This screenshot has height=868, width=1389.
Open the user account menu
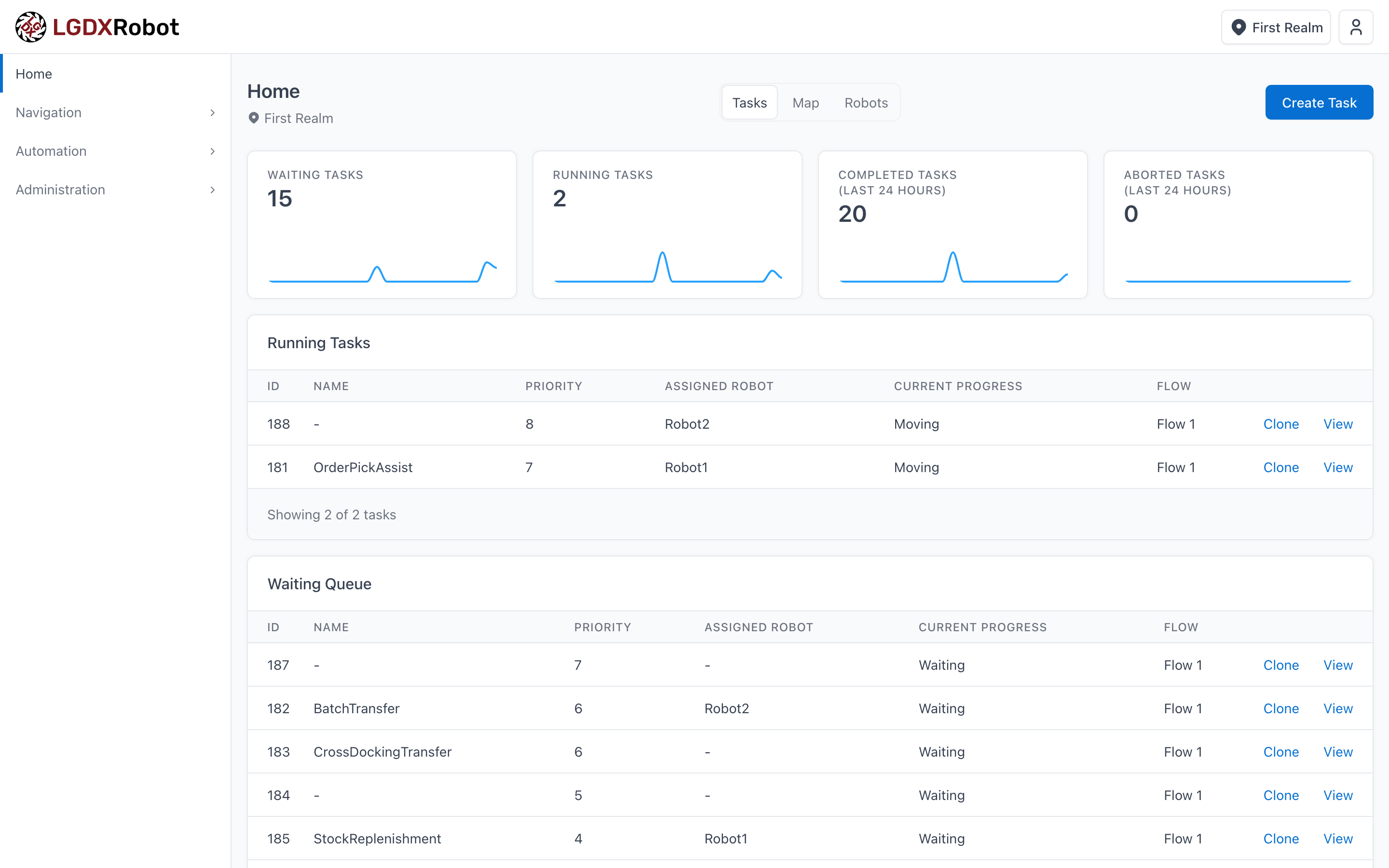(x=1356, y=27)
